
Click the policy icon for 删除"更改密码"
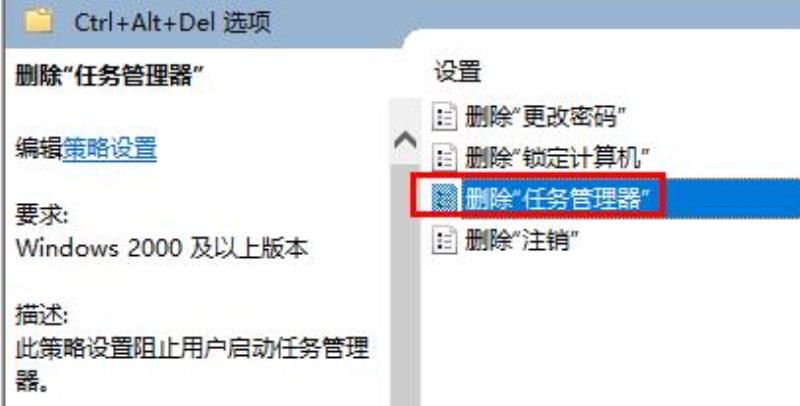coord(444,117)
